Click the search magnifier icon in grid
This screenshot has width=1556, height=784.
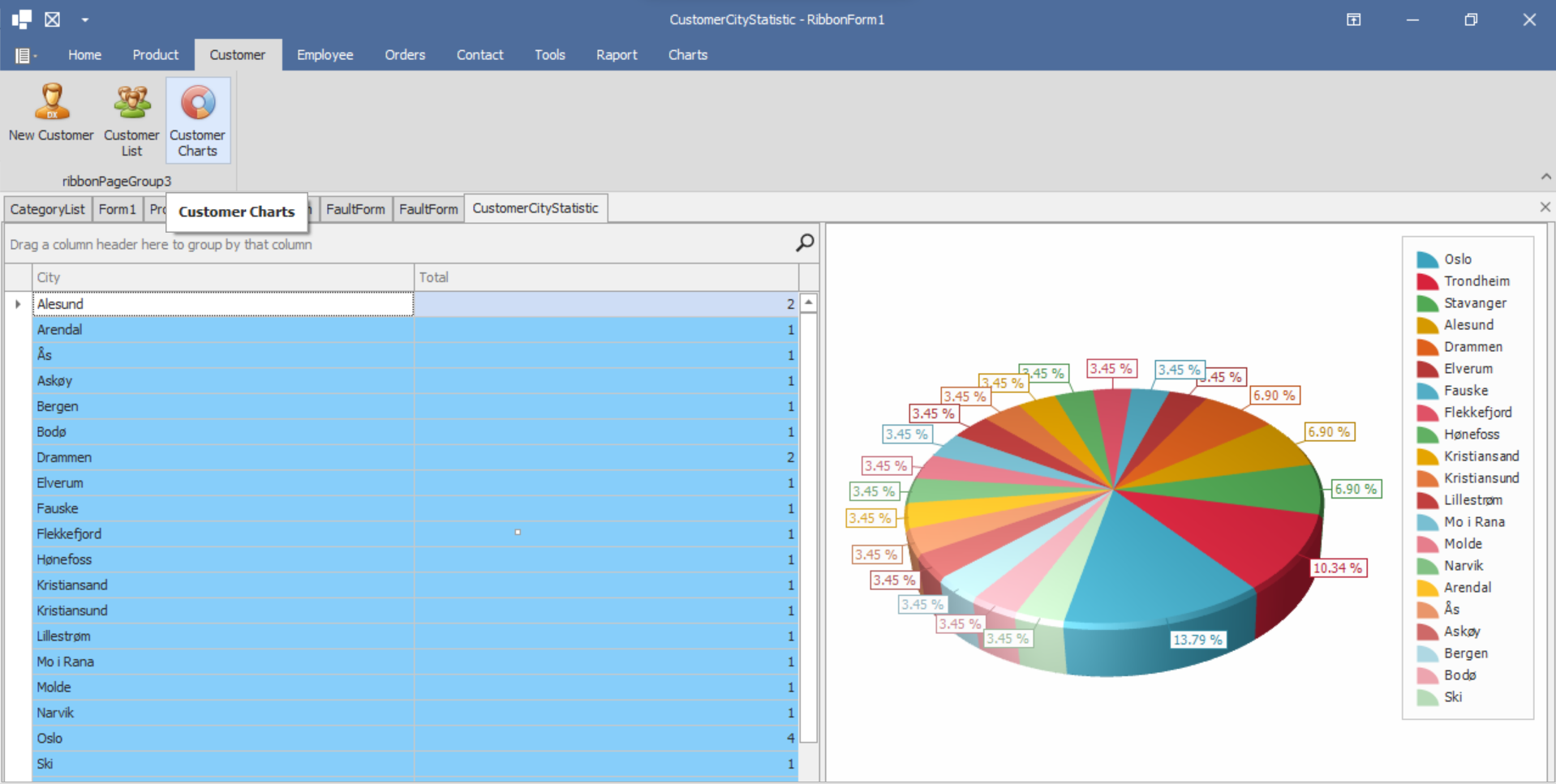click(x=804, y=243)
